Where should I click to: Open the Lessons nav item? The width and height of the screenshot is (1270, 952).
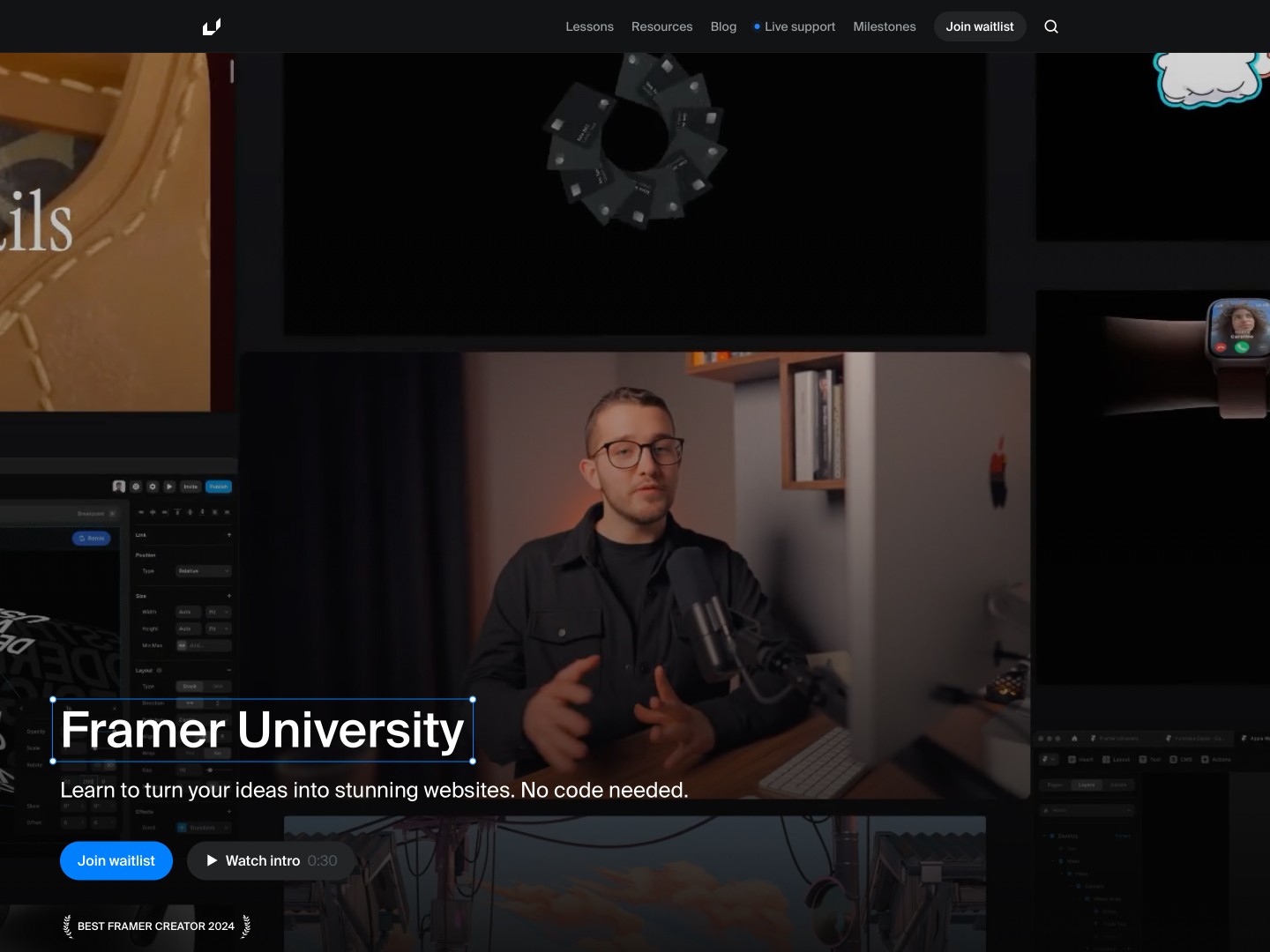pyautogui.click(x=589, y=26)
